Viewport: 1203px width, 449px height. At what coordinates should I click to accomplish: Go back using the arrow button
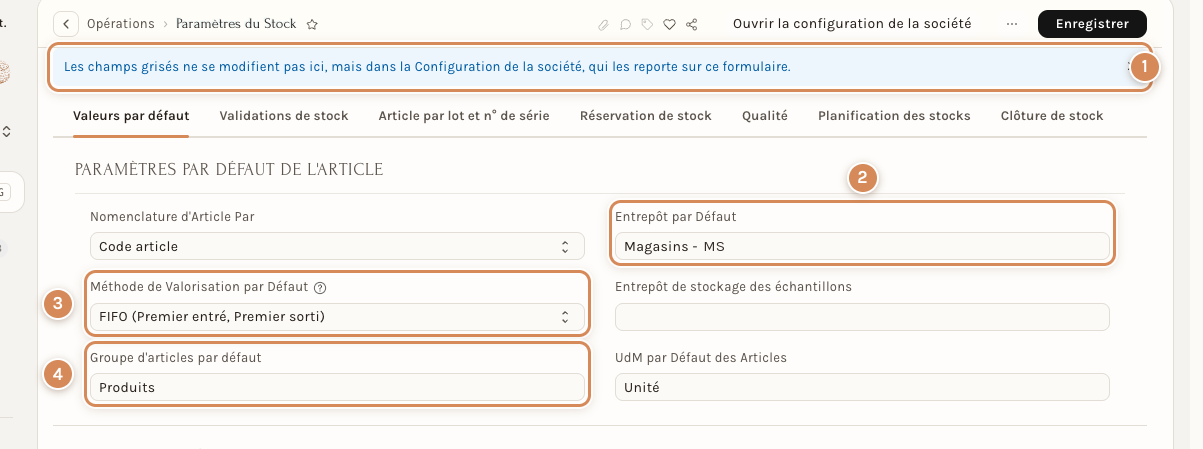click(x=66, y=24)
